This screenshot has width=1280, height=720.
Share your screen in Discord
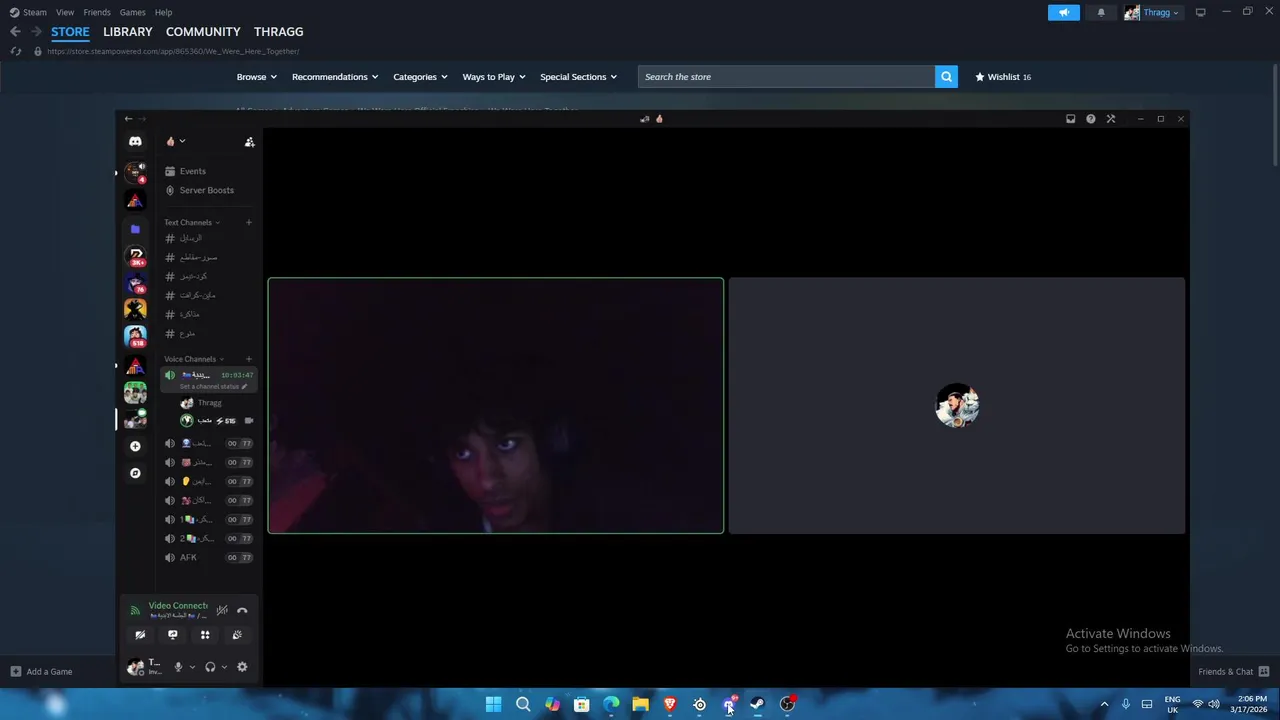click(172, 635)
